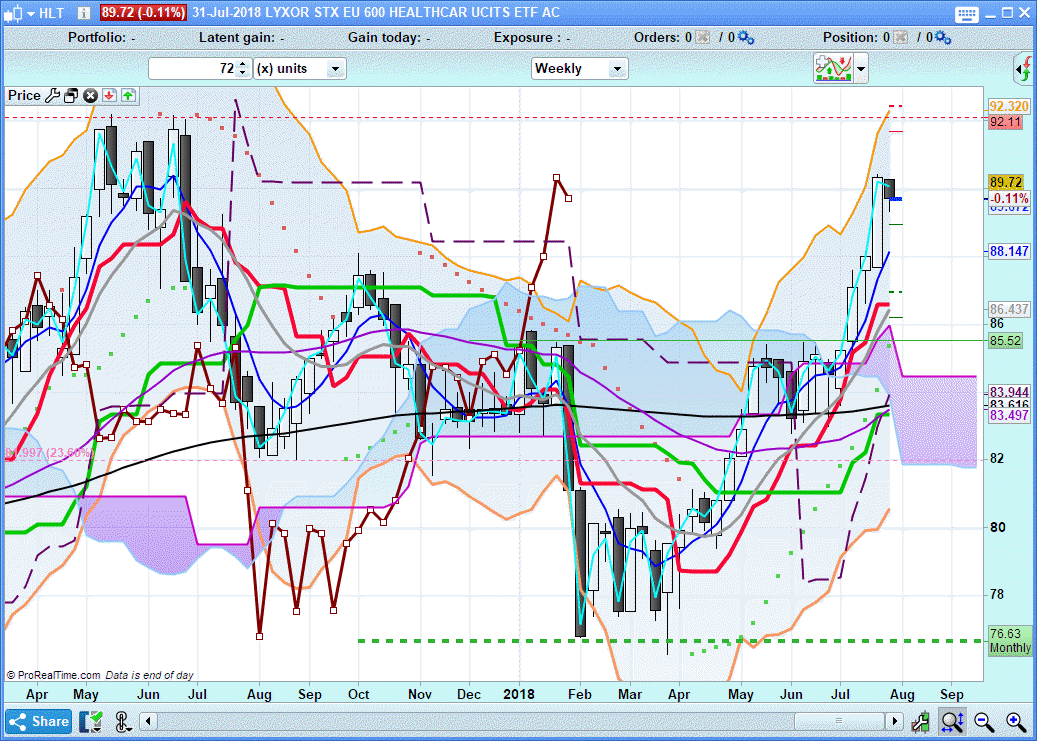
Task: Click the Aug label at right of axis
Action: pyautogui.click(x=902, y=695)
